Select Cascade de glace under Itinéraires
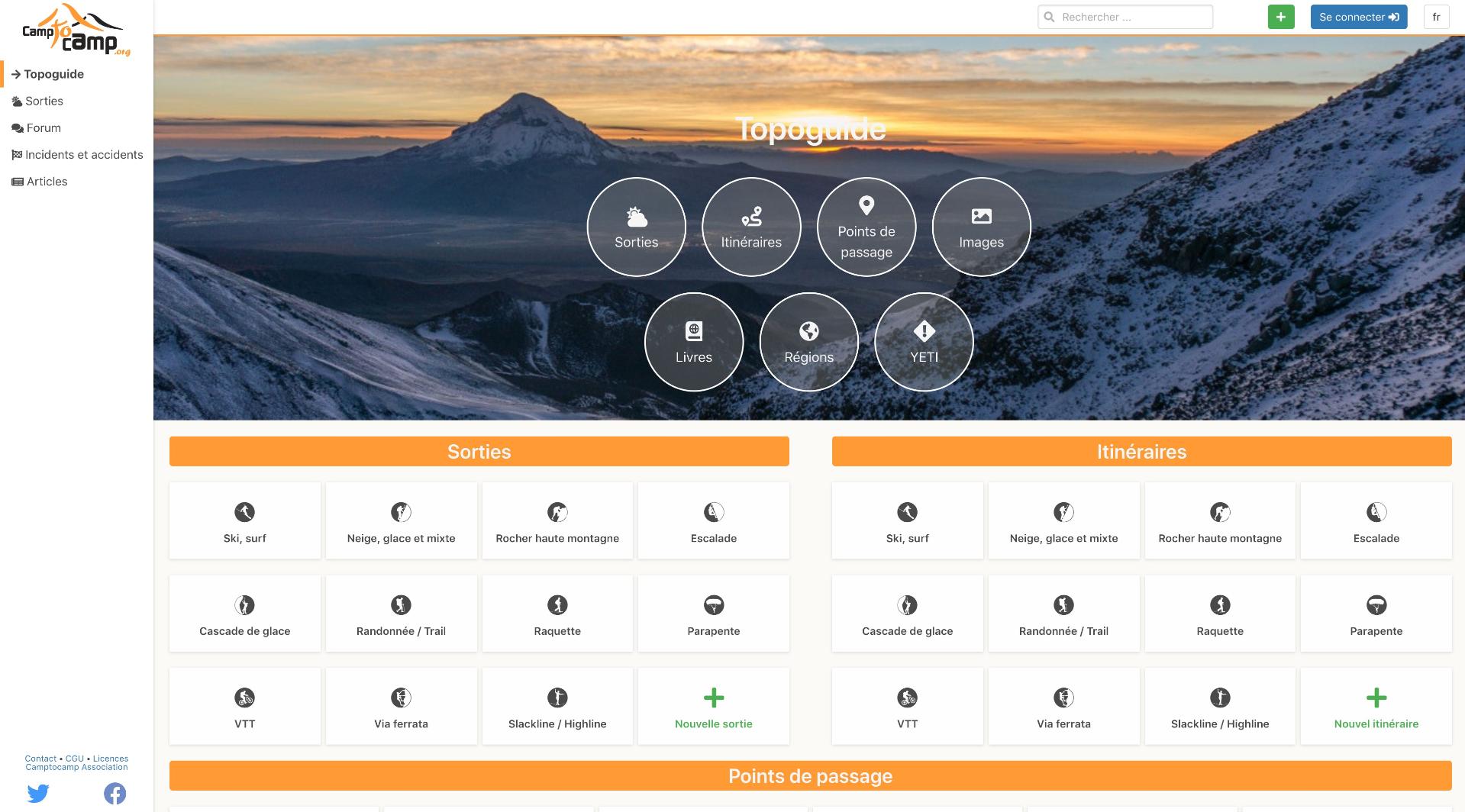1465x812 pixels. pos(908,614)
